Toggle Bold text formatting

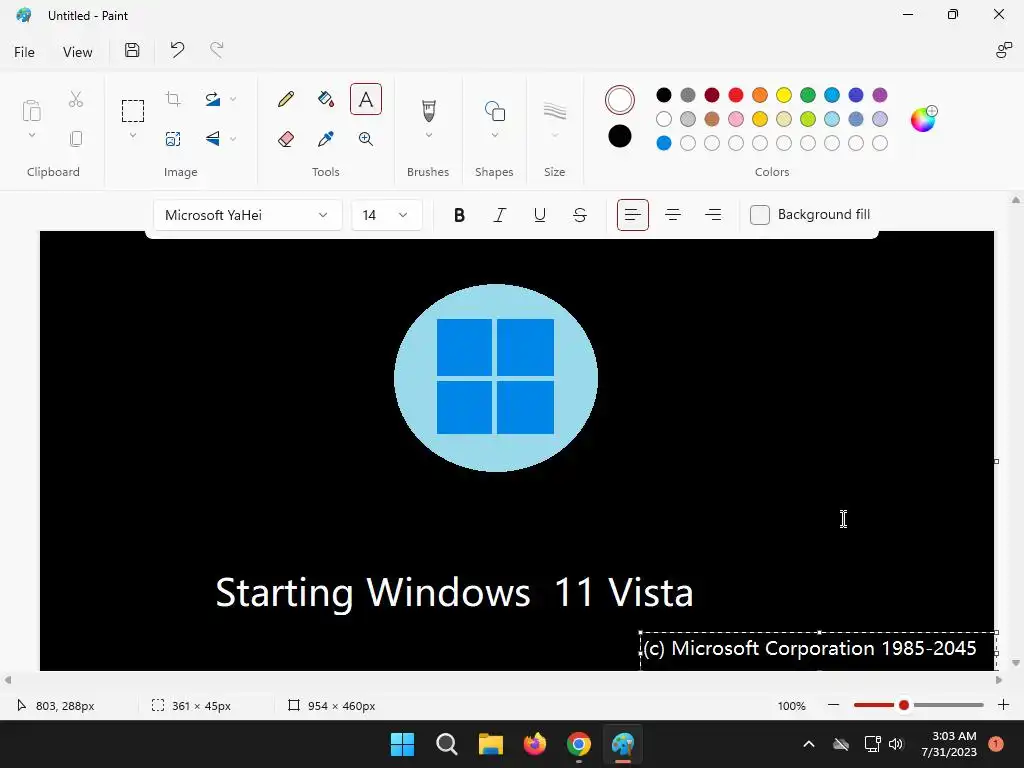point(459,215)
